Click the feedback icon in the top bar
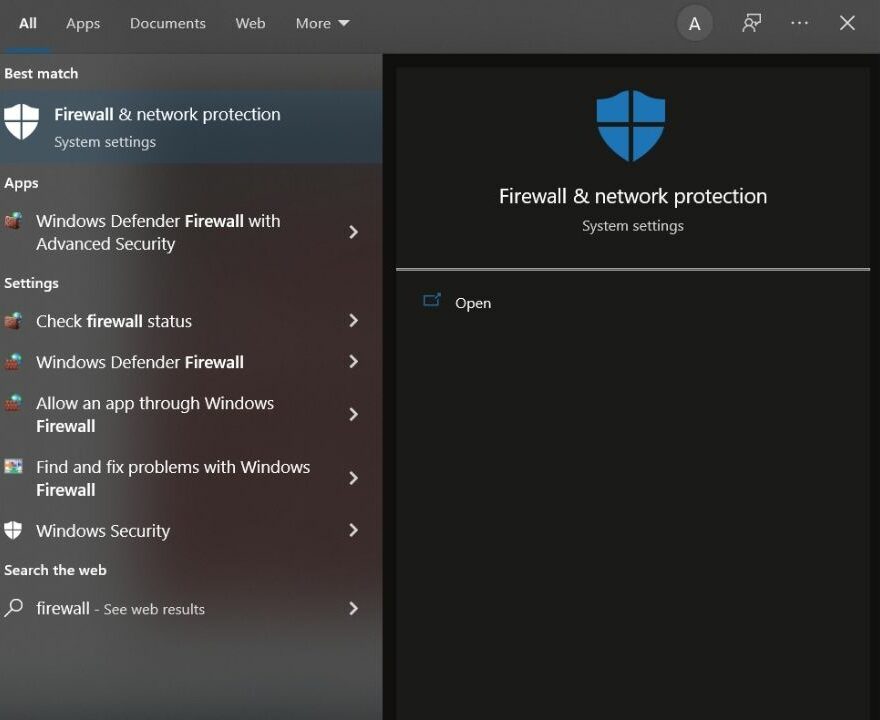880x720 pixels. pos(752,23)
